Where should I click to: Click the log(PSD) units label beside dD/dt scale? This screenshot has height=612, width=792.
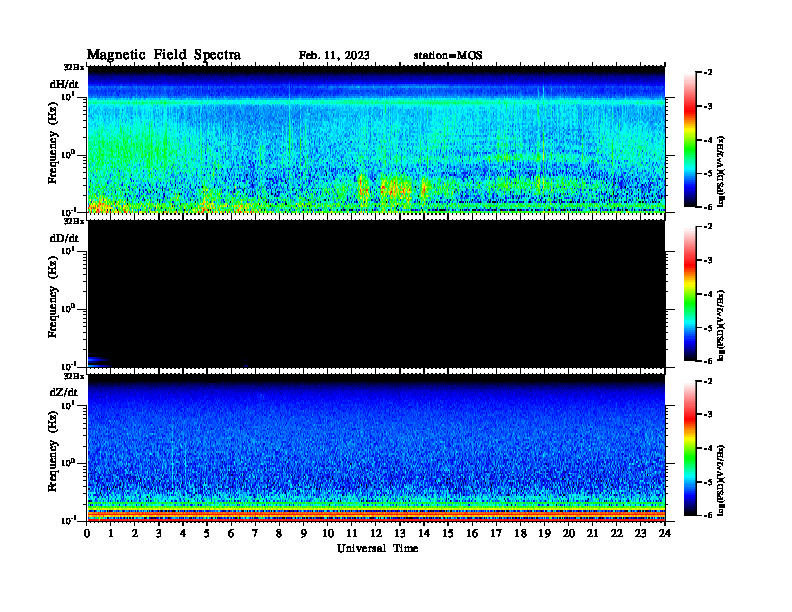(721, 326)
